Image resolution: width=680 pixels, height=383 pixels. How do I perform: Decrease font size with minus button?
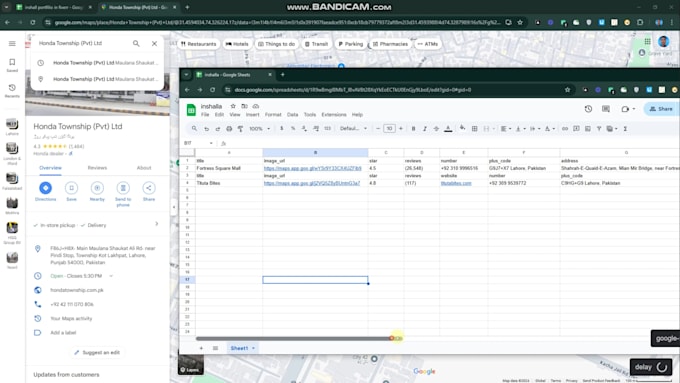[x=378, y=129]
